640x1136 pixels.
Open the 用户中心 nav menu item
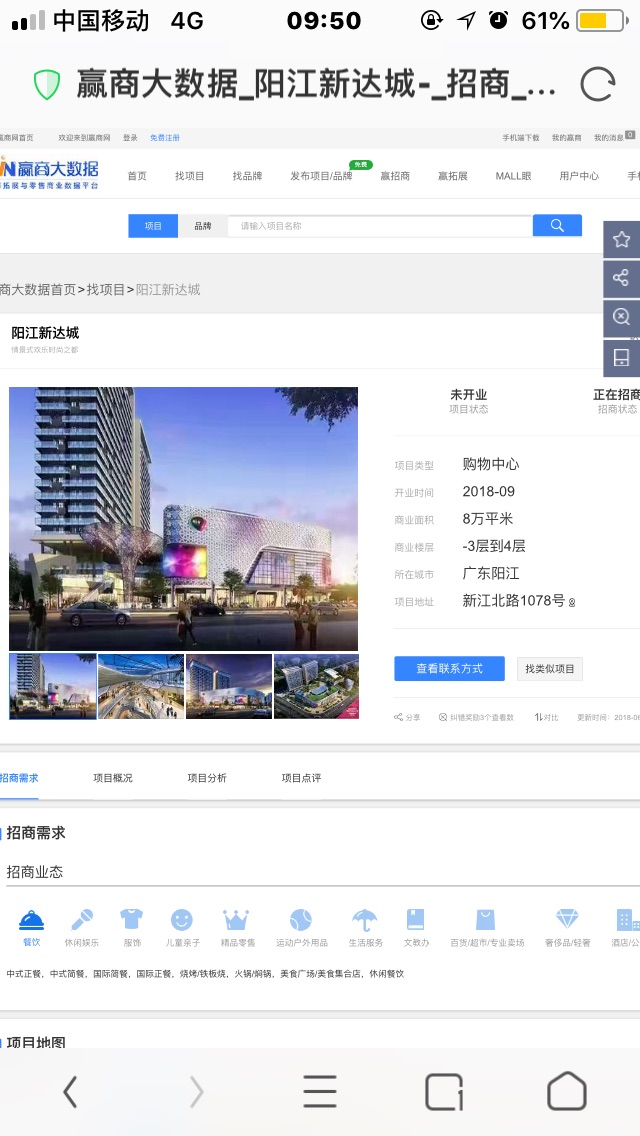579,176
